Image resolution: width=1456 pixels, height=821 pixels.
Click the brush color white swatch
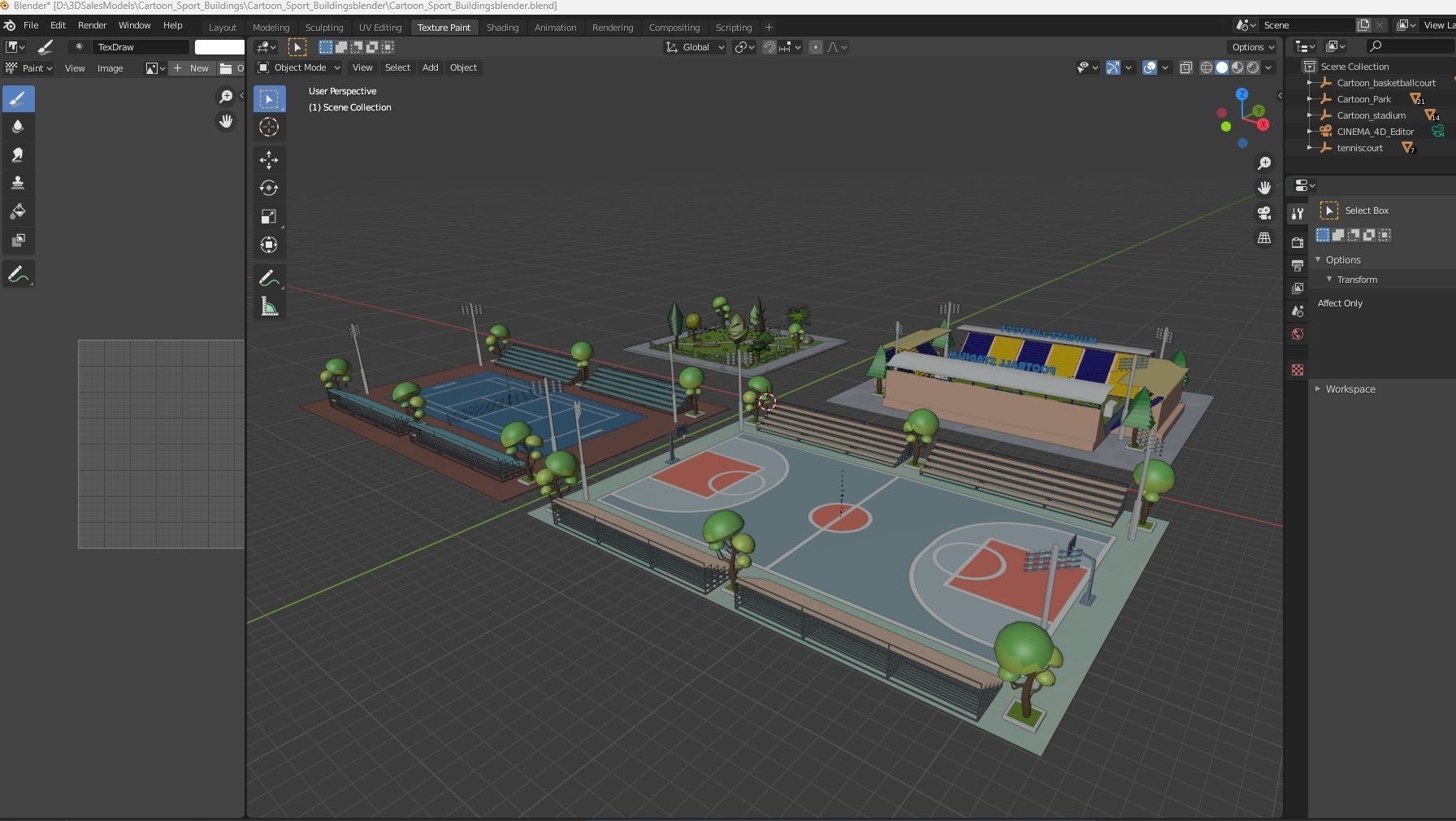coord(219,47)
